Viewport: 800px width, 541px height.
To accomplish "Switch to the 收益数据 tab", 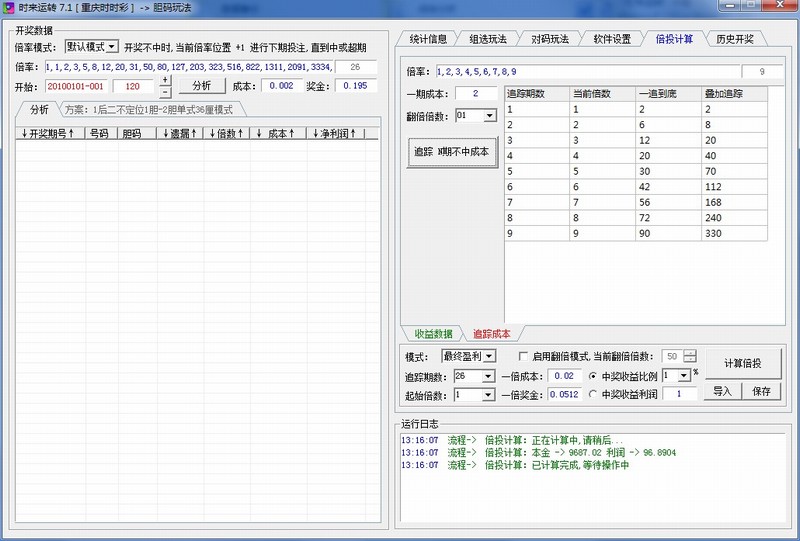I will click(433, 333).
